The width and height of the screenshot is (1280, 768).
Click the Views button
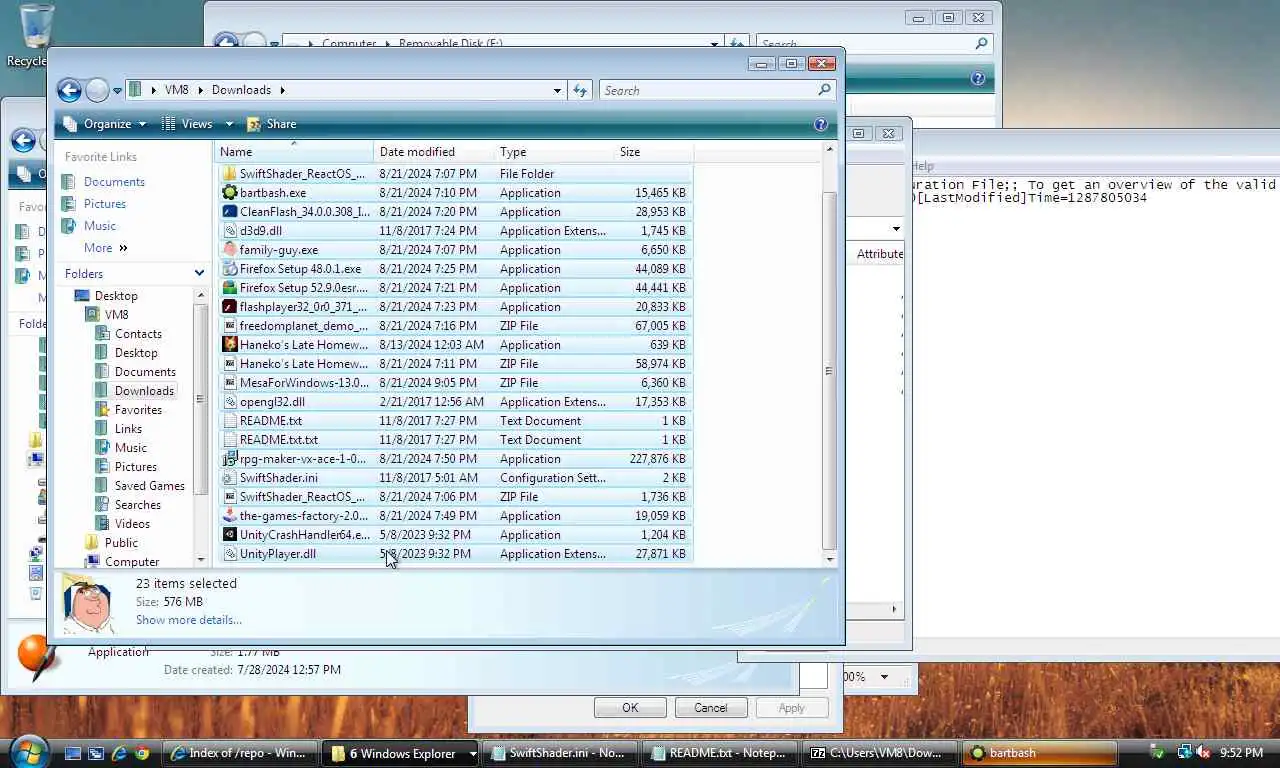[x=188, y=124]
